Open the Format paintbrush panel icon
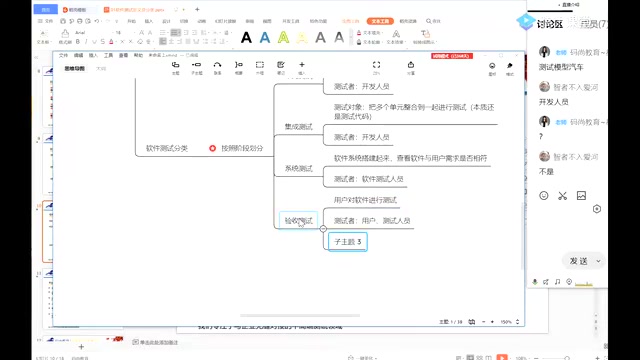 click(x=510, y=66)
